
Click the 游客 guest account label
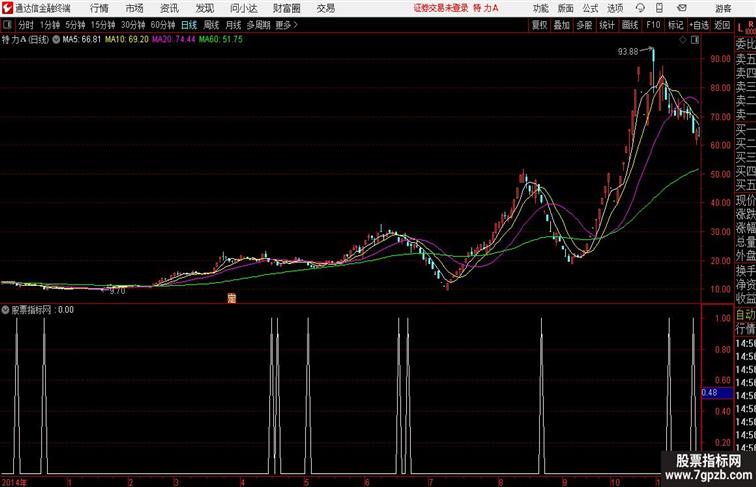click(723, 8)
